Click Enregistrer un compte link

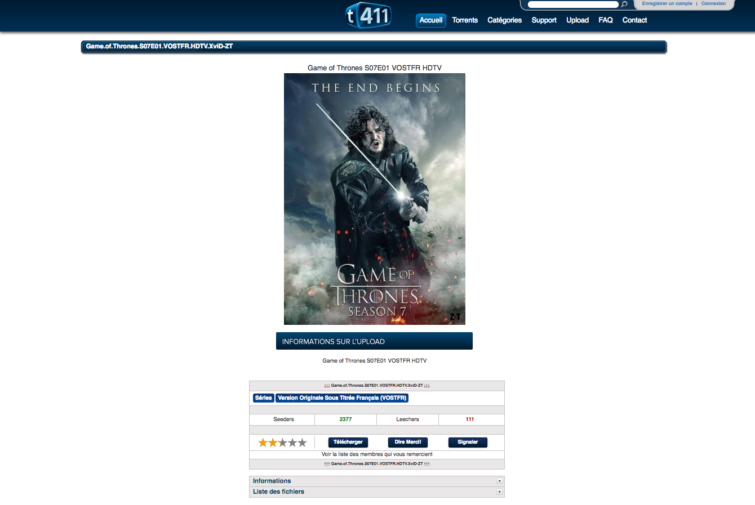[x=667, y=3]
